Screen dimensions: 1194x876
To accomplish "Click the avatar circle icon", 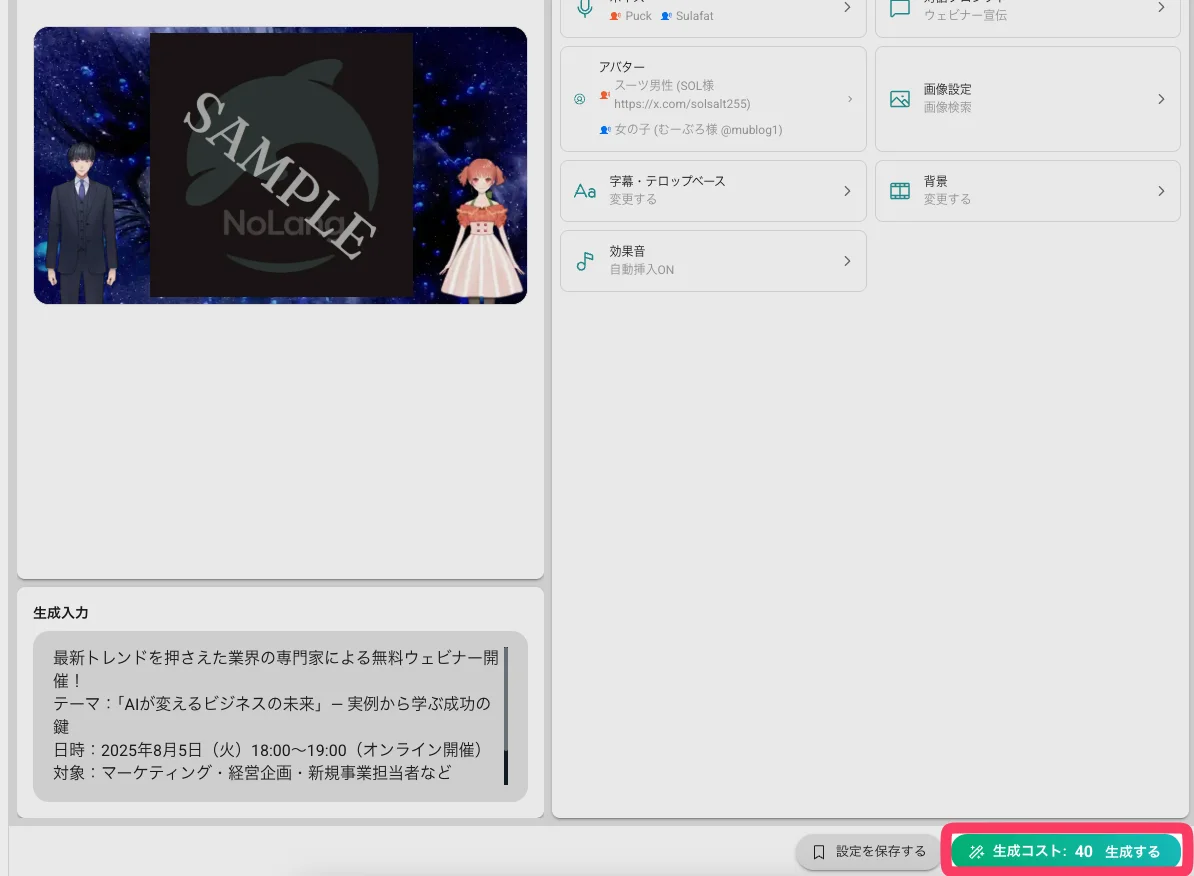I will coord(579,99).
